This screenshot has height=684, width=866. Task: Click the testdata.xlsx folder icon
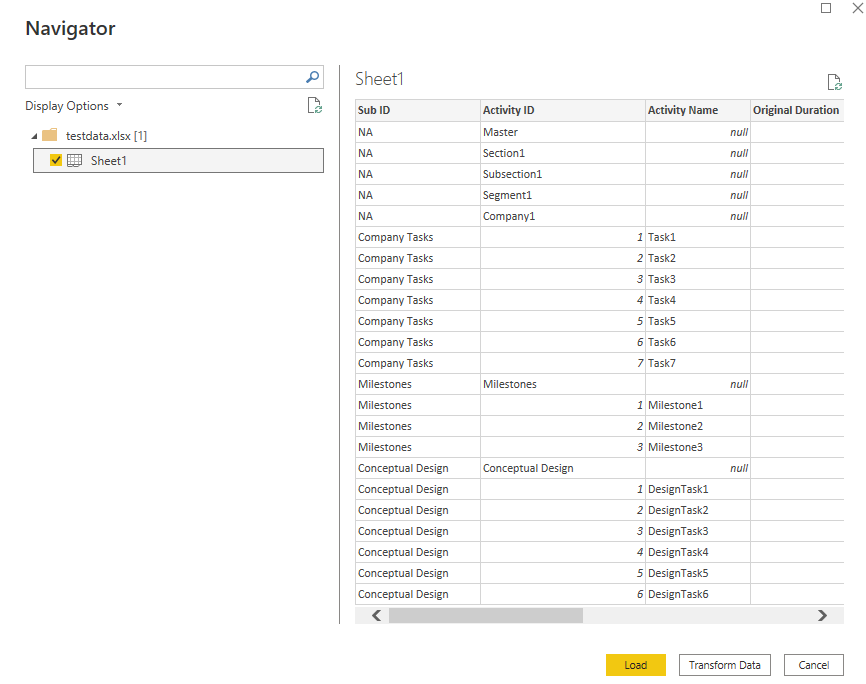click(49, 135)
